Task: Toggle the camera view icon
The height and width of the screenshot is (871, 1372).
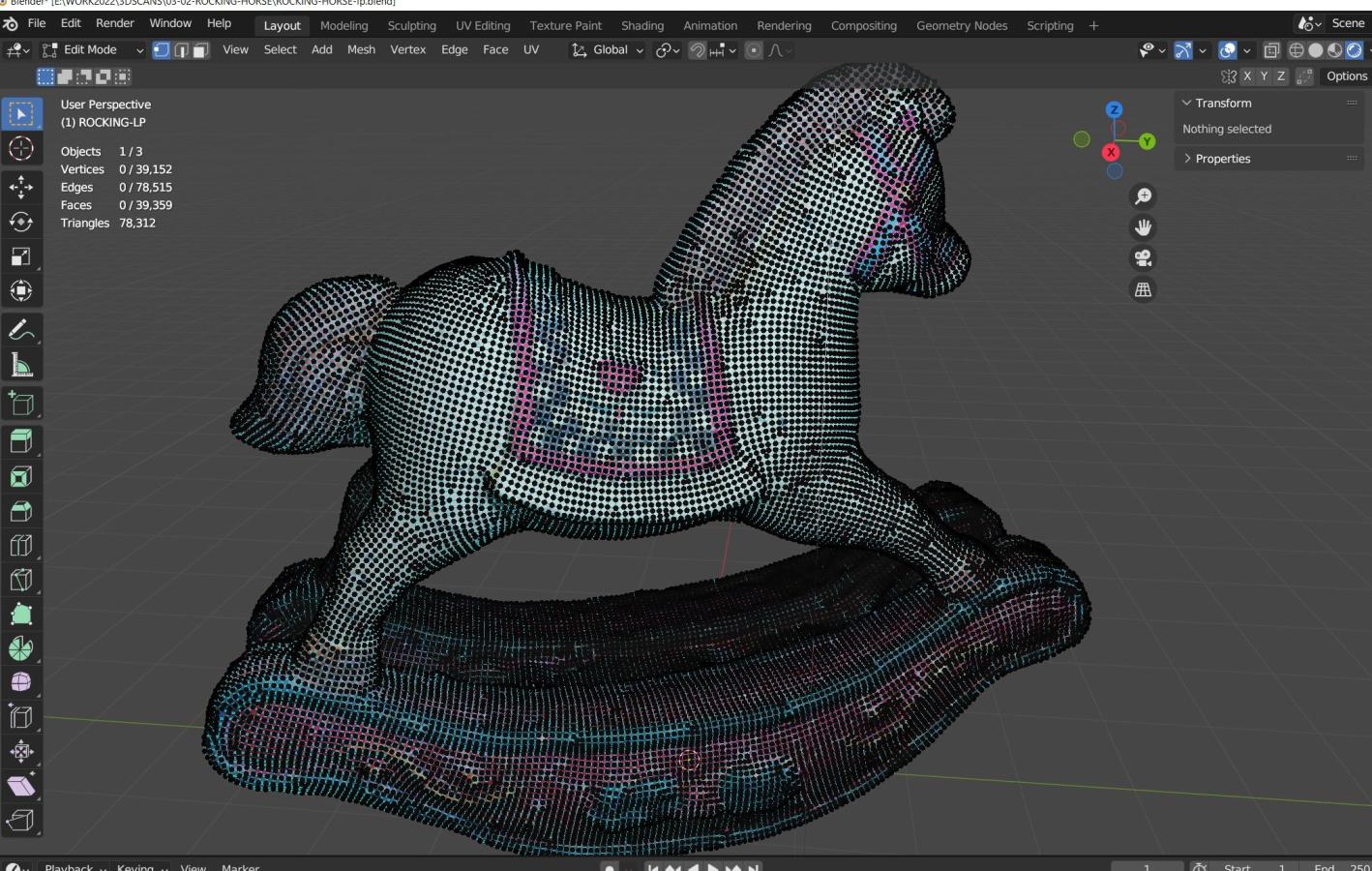Action: coord(1143,258)
